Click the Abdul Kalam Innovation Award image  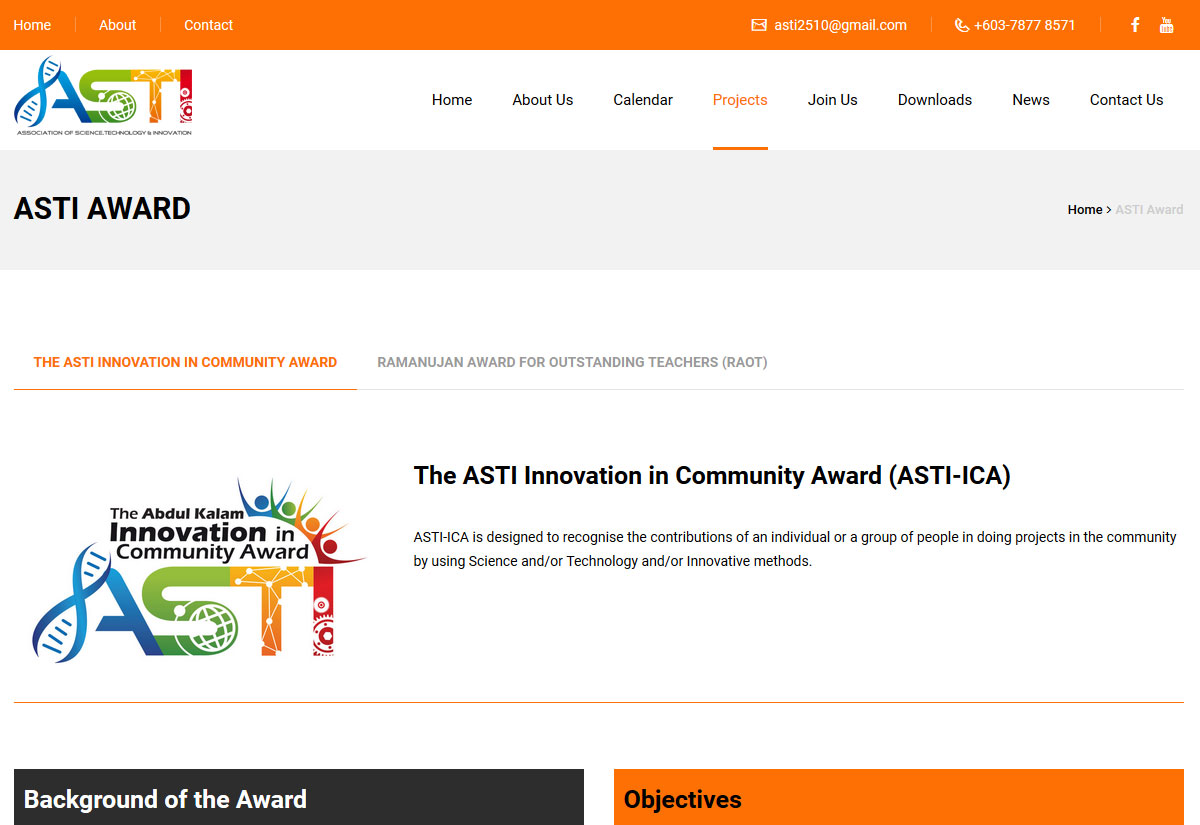[200, 567]
